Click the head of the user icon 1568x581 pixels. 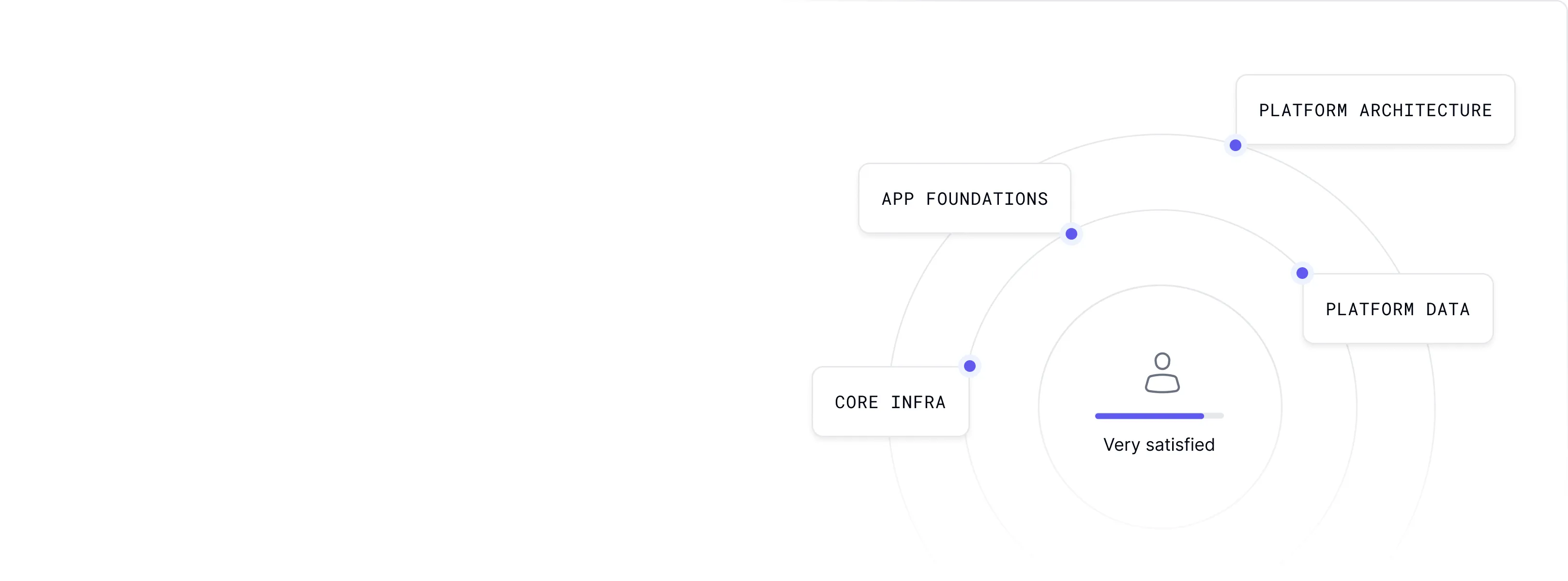click(x=1162, y=361)
